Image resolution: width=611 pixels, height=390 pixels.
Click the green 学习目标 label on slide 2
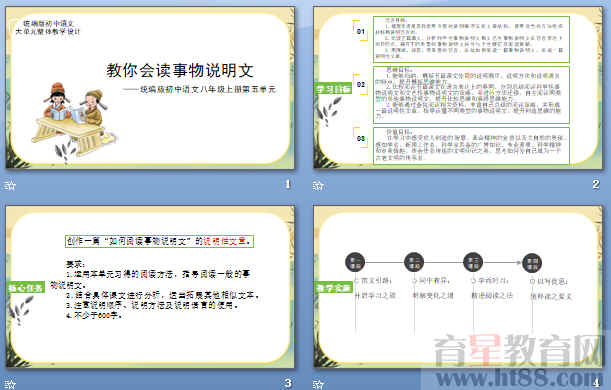tap(333, 89)
